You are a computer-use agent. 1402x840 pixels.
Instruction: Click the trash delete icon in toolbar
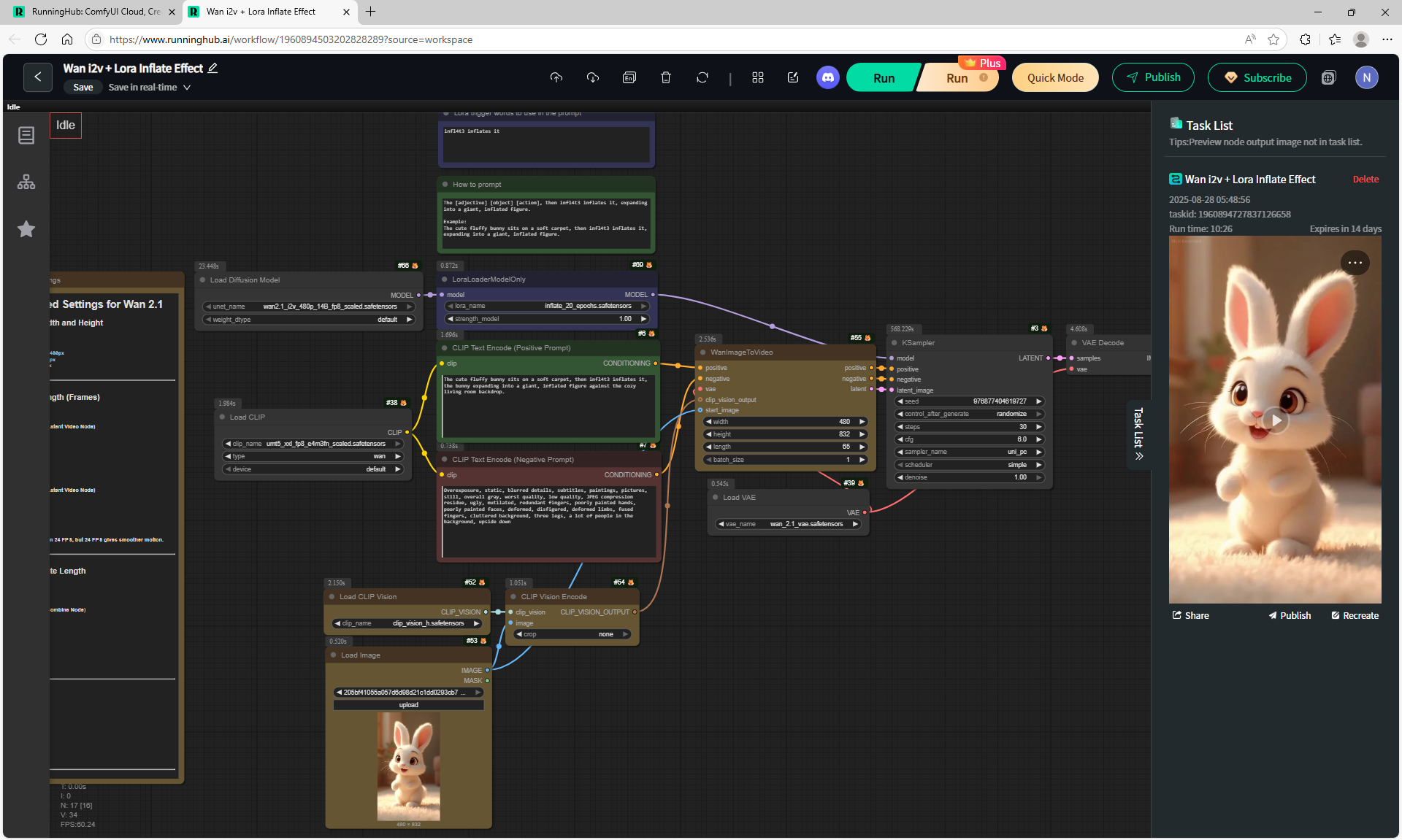click(666, 77)
